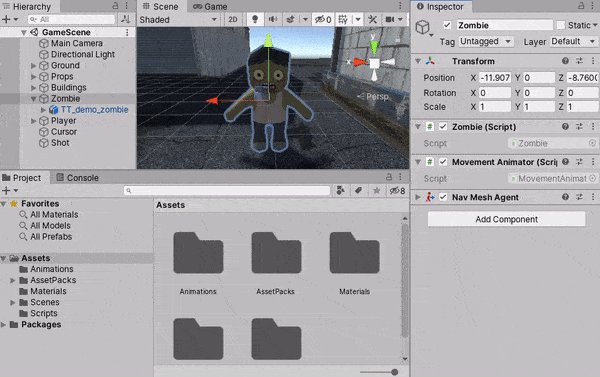600x377 pixels.
Task: Open the Layer Default dropdown
Action: click(x=573, y=41)
